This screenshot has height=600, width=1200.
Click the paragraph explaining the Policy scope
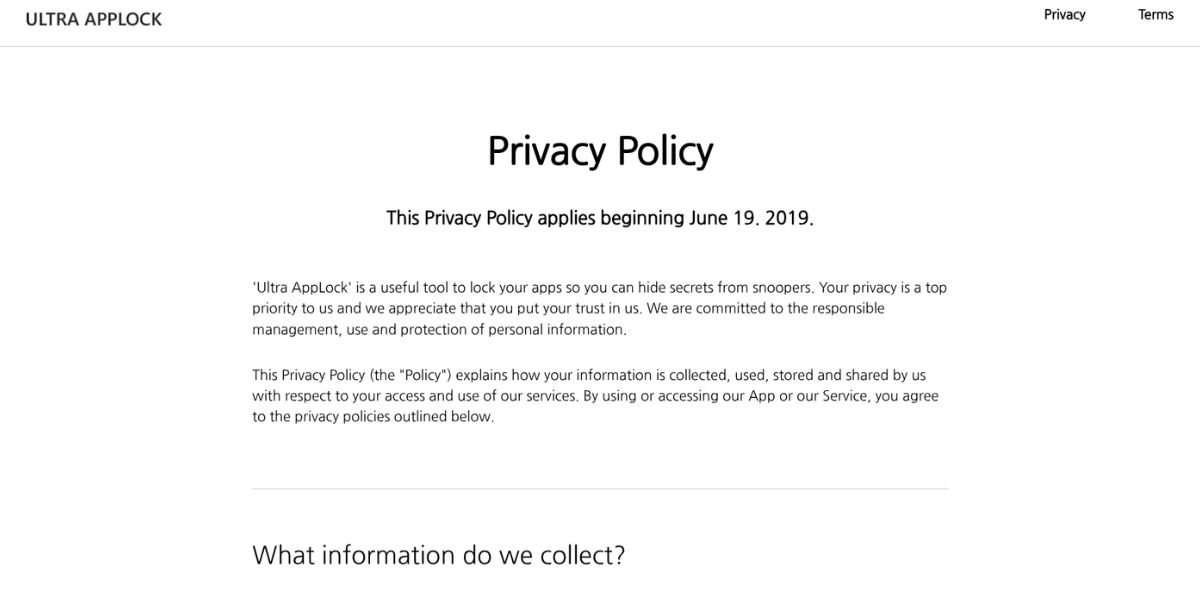pyautogui.click(x=596, y=395)
